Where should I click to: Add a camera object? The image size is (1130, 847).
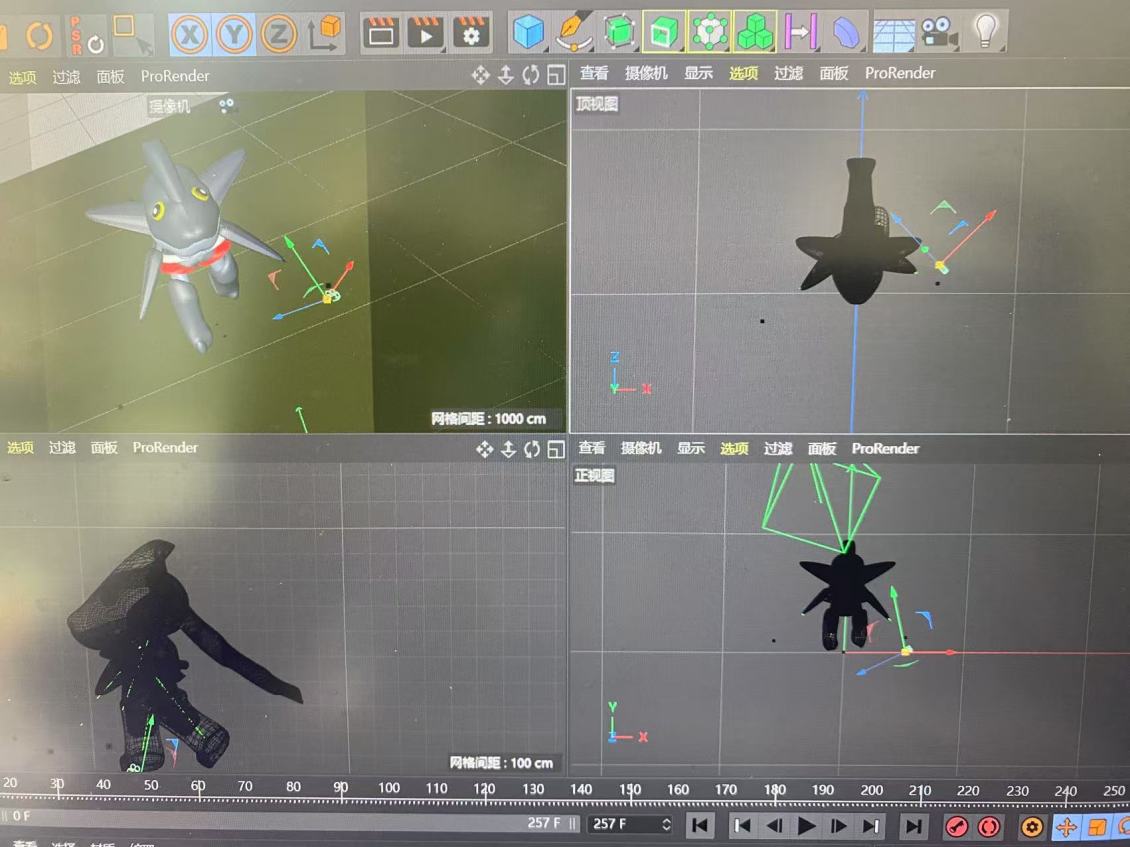coord(939,34)
